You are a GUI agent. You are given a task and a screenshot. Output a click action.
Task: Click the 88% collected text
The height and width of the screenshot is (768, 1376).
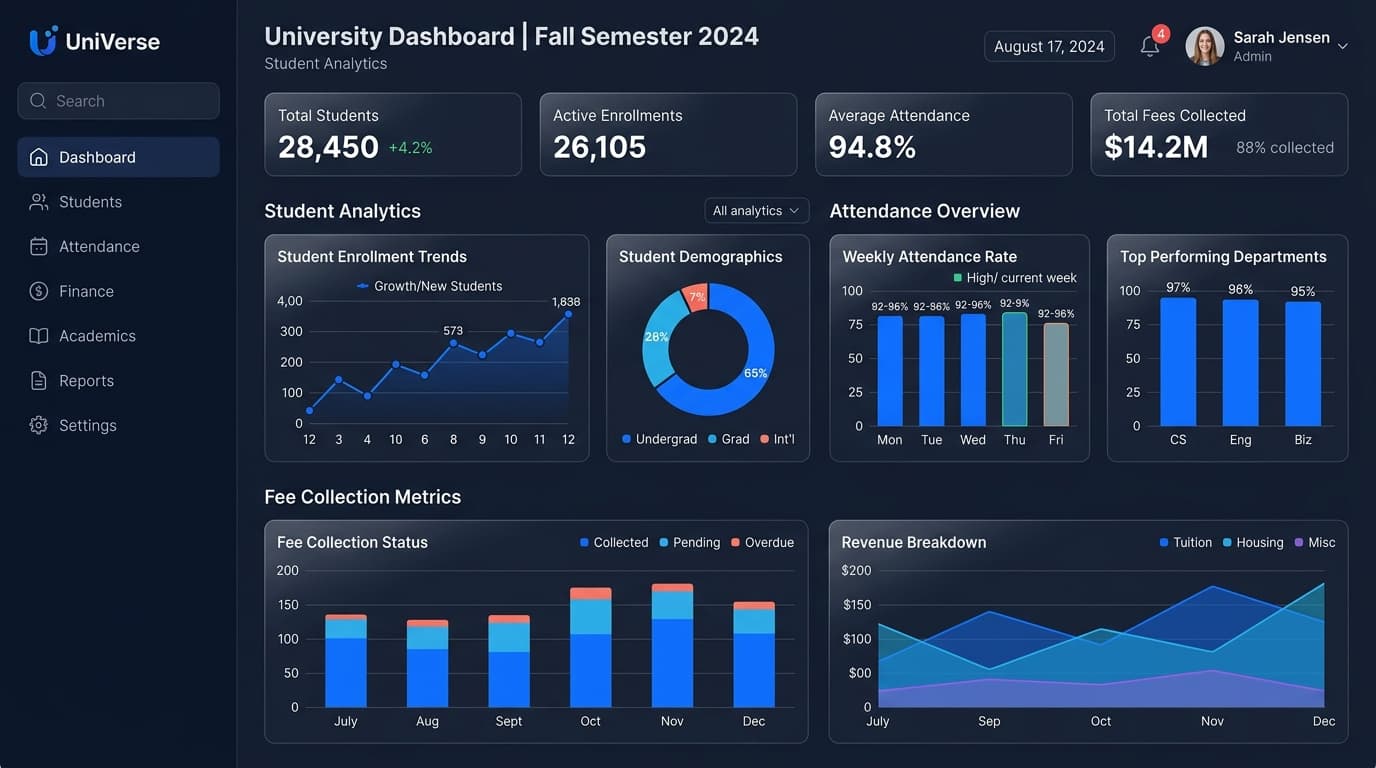tap(1285, 148)
